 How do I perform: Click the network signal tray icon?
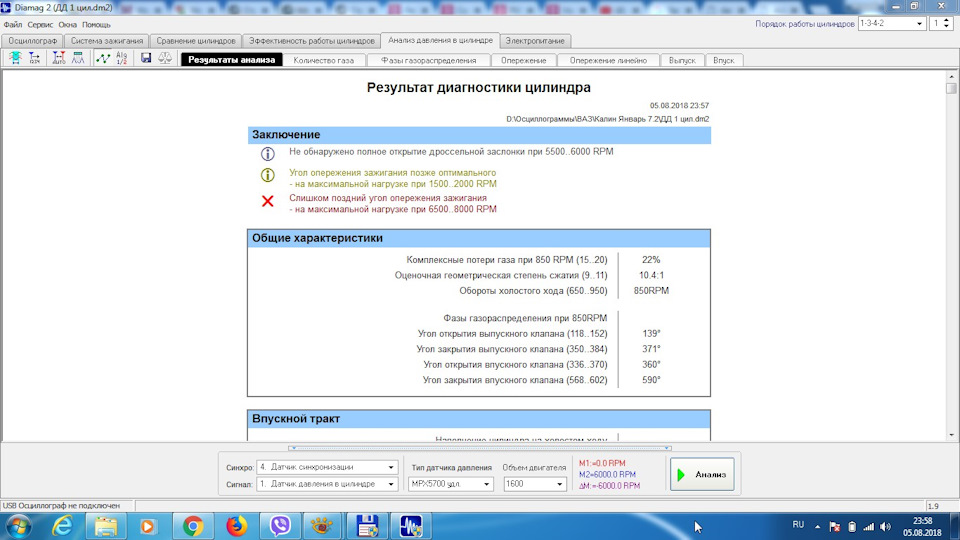[x=869, y=527]
